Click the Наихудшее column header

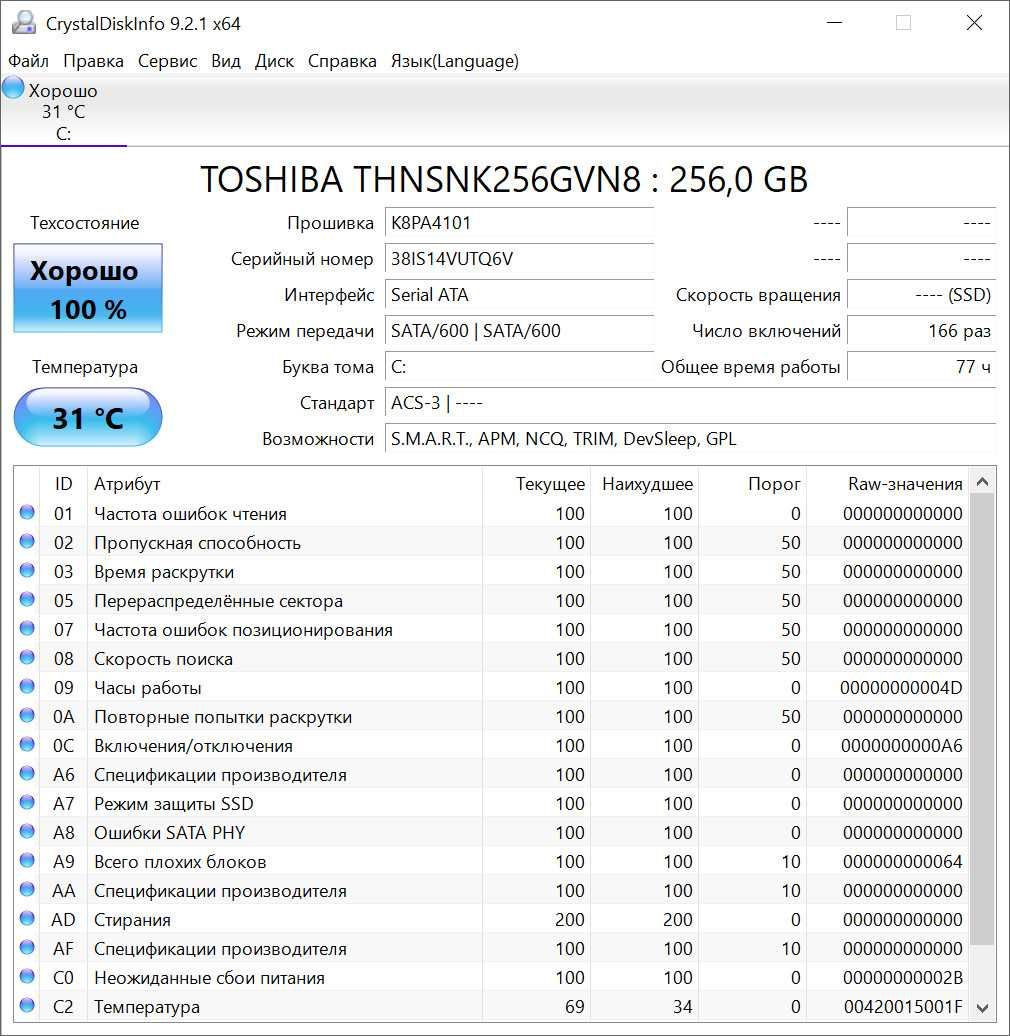click(645, 484)
